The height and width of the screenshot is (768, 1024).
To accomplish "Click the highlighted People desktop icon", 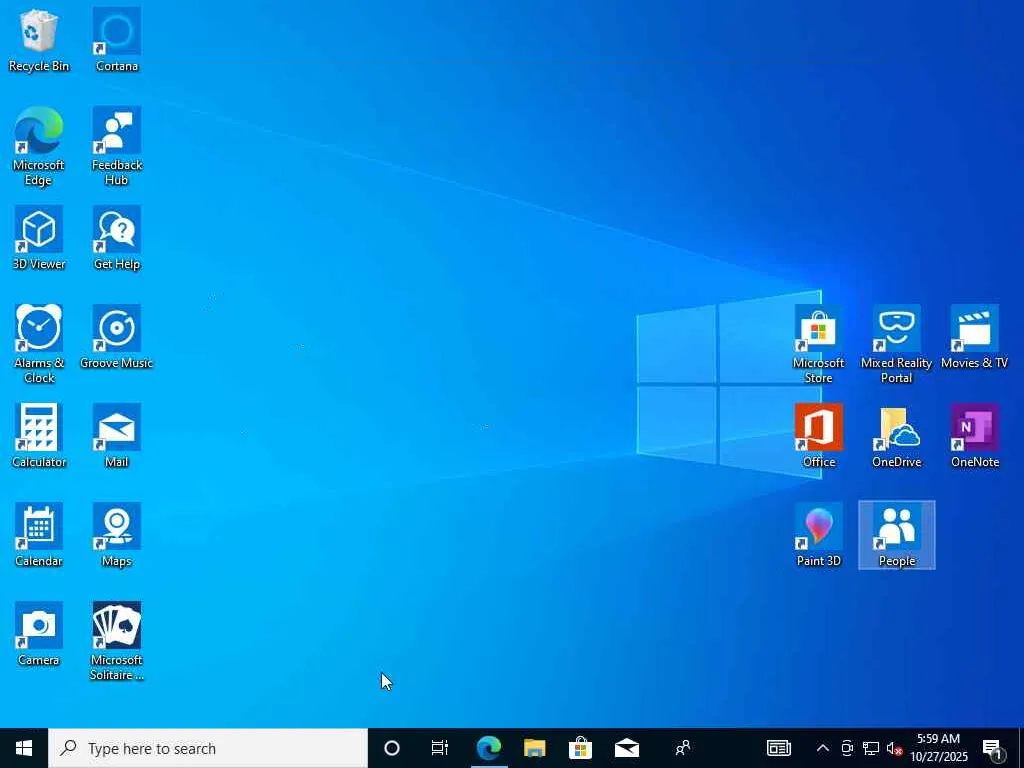I will (897, 536).
